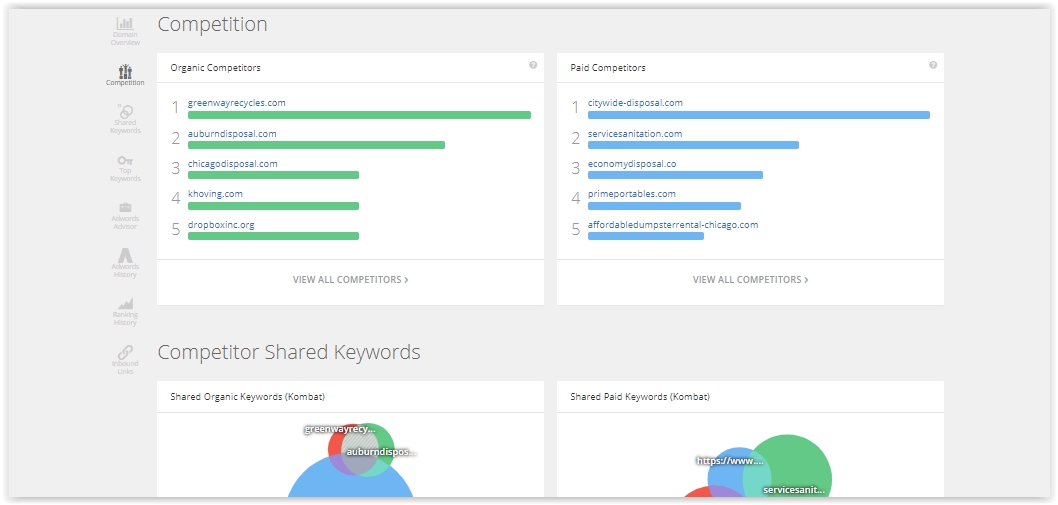Click the https://www... label in paid Kombat chart
The image size is (1058, 505).
tap(730, 461)
